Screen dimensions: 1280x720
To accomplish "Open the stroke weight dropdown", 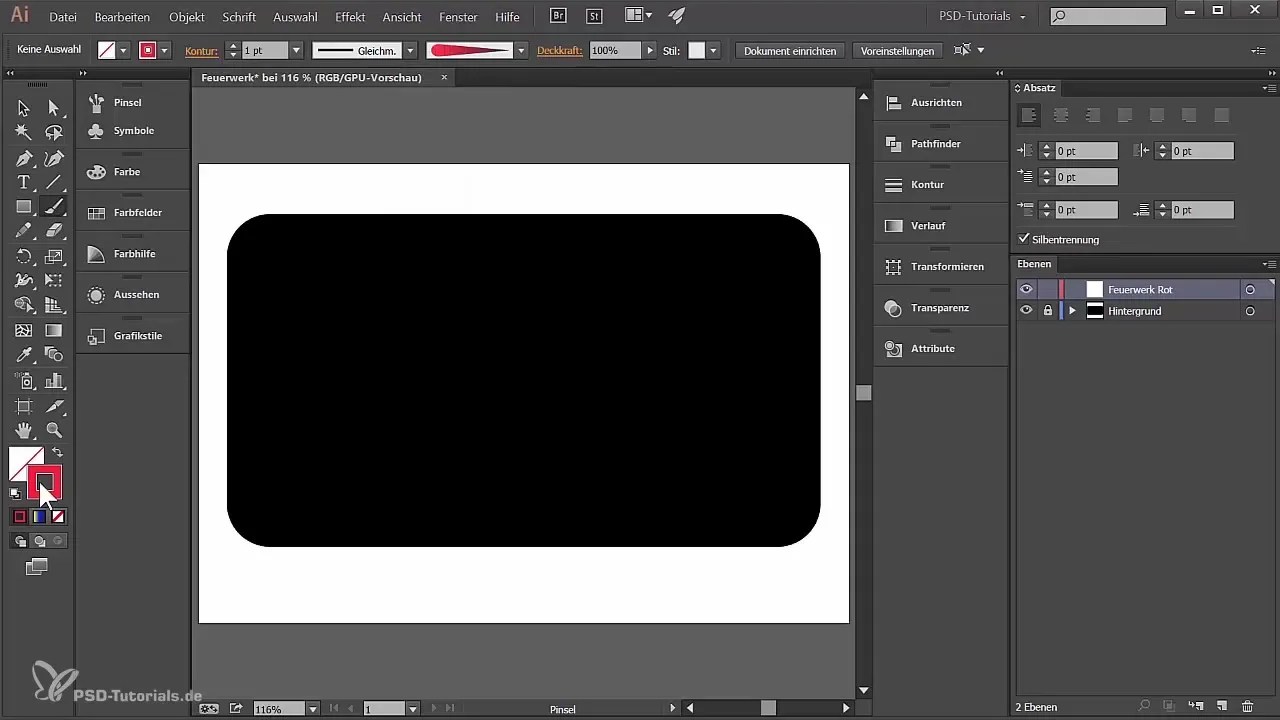I will (296, 50).
